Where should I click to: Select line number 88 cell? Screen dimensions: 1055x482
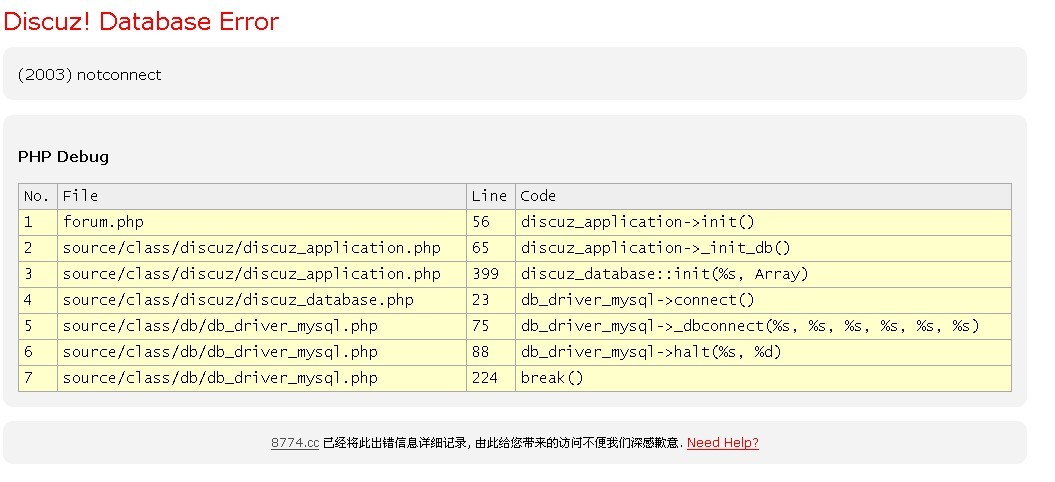click(x=490, y=353)
